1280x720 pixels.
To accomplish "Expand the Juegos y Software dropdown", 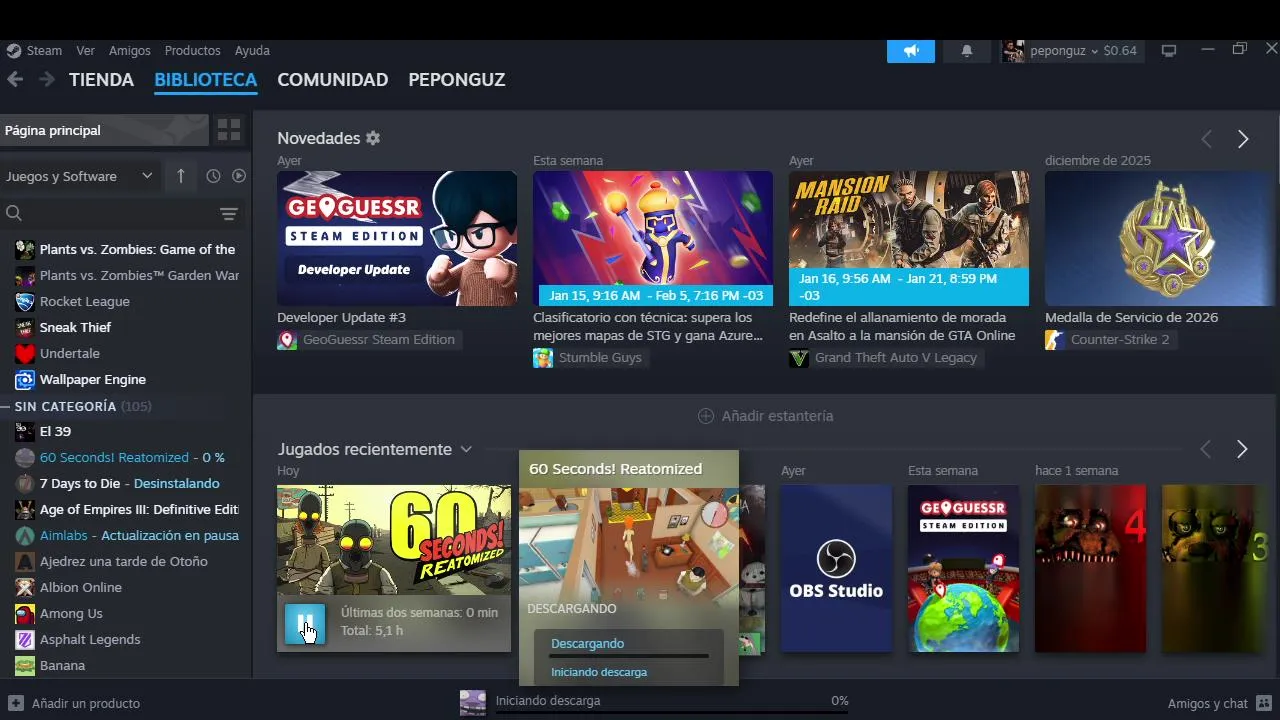I will 79,176.
